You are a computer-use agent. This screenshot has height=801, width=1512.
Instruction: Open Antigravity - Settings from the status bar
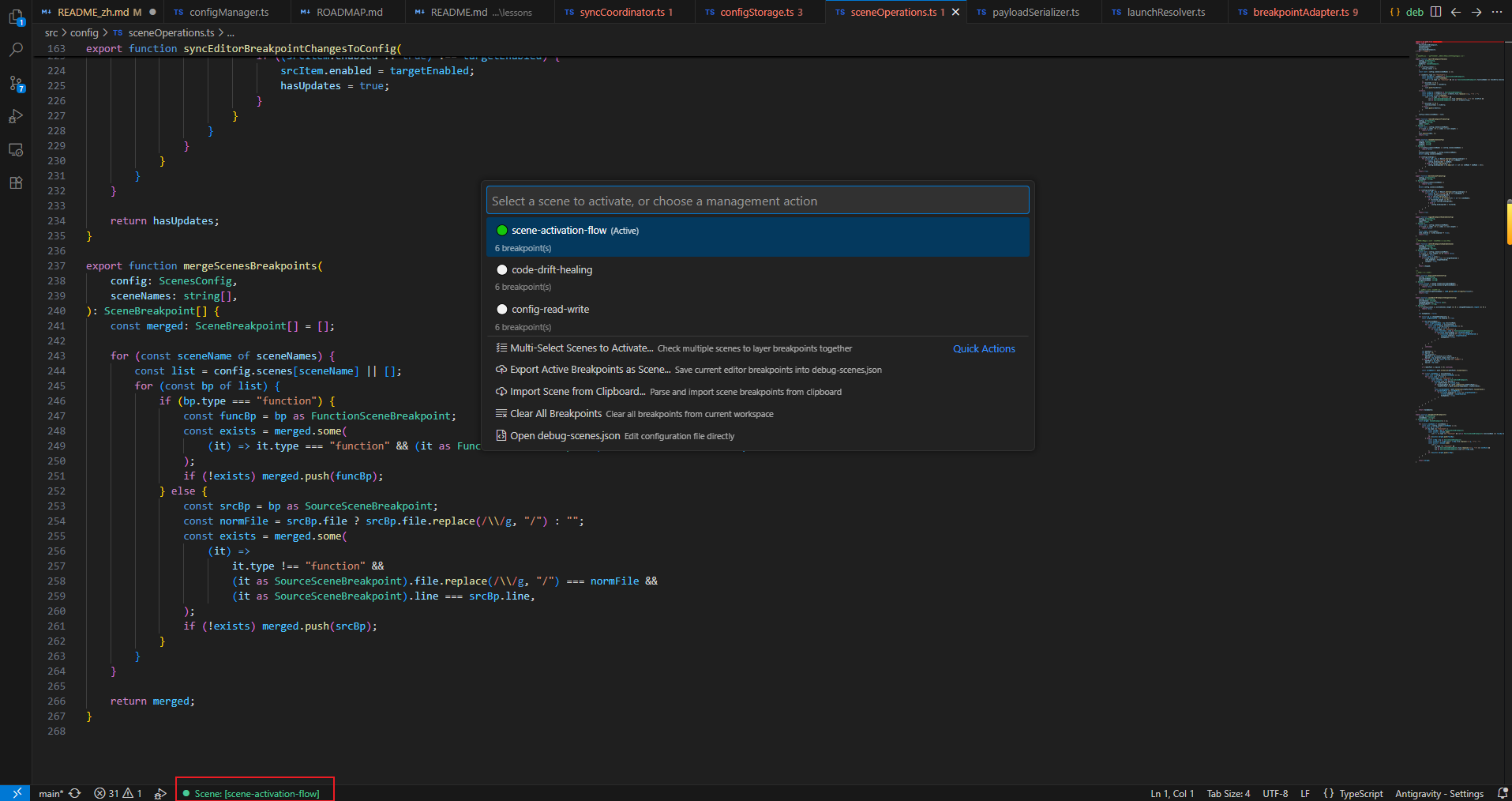(1439, 793)
